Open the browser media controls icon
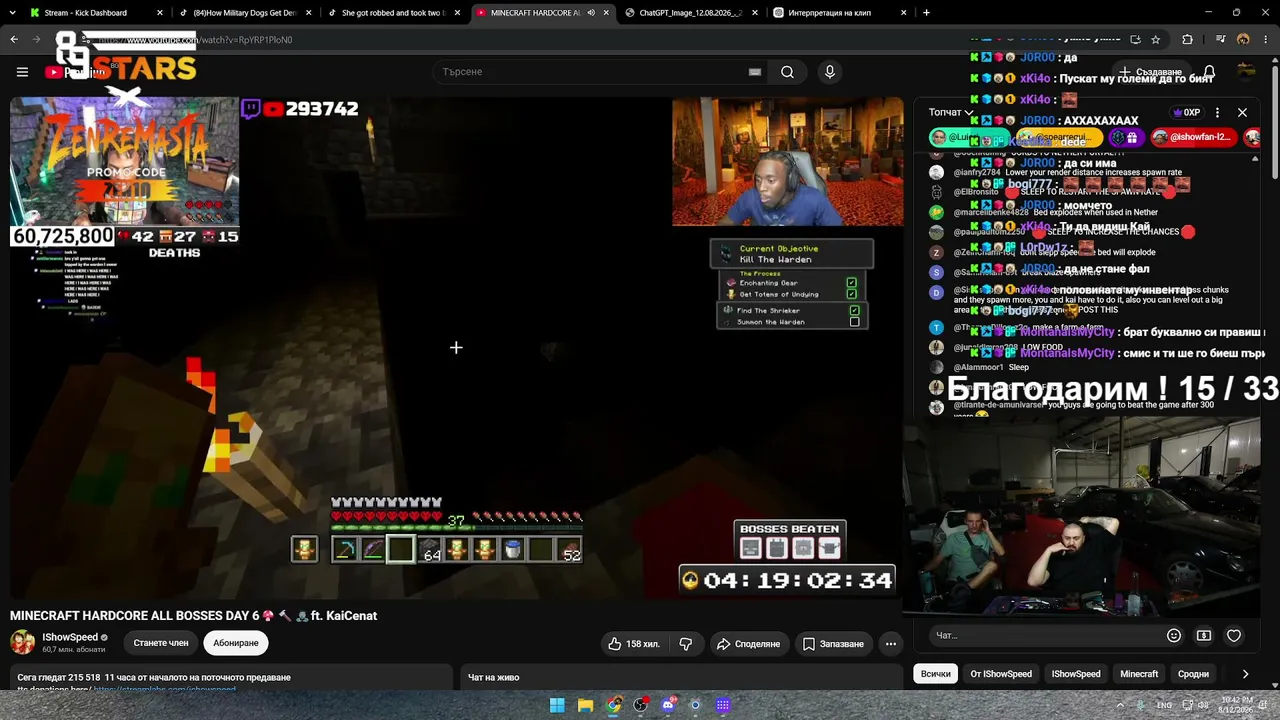1280x720 pixels. tap(1221, 40)
